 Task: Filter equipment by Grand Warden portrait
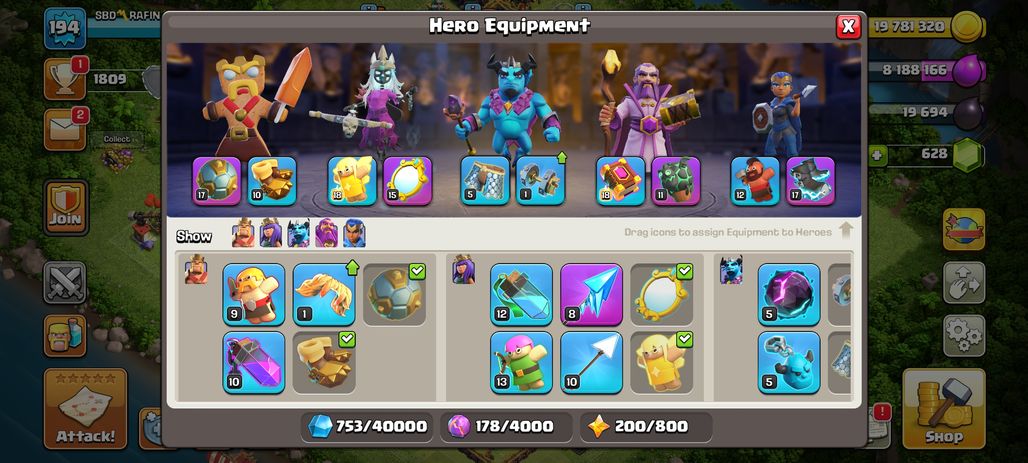coord(326,233)
